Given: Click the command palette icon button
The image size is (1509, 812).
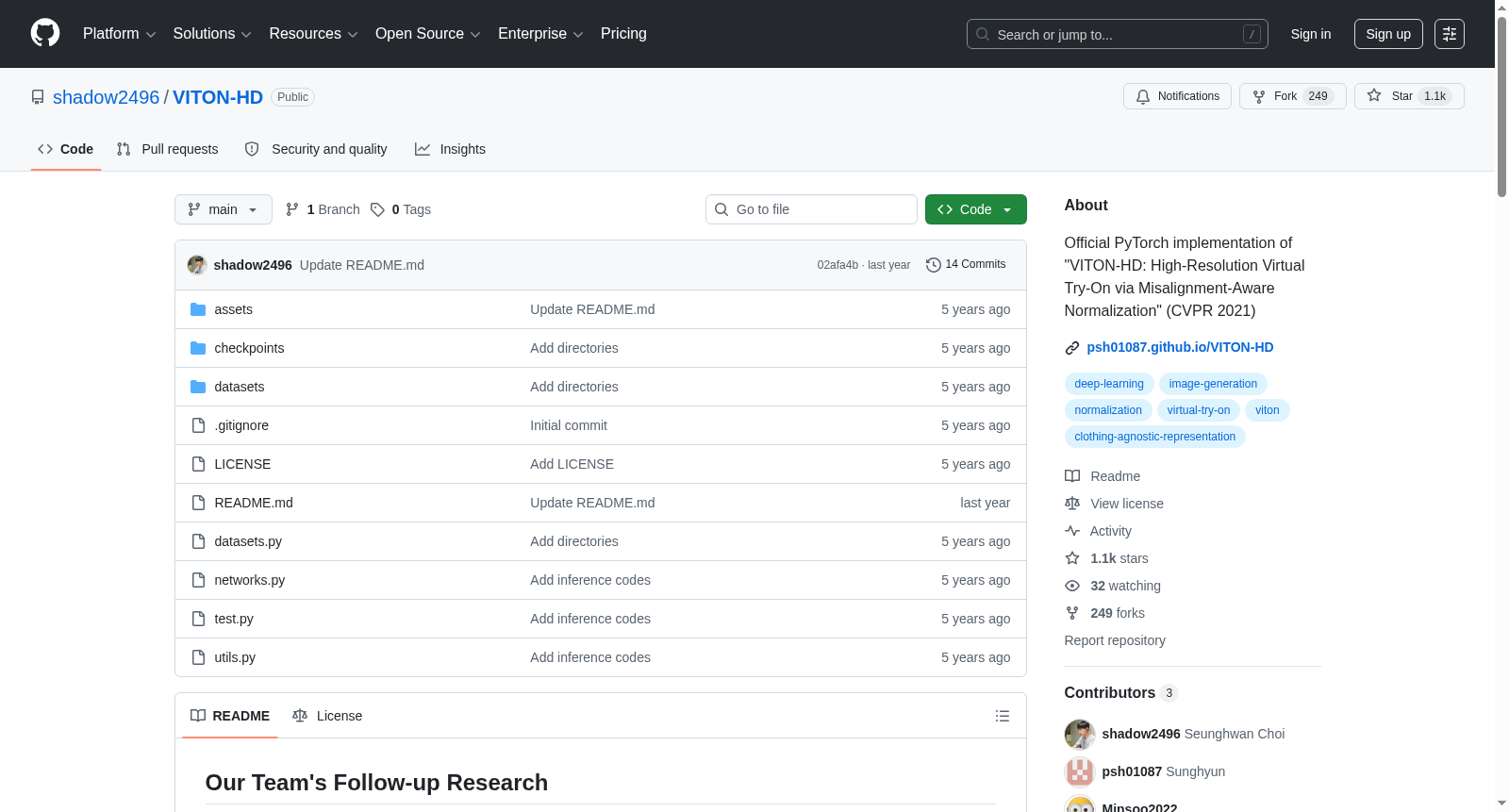Looking at the screenshot, I should pyautogui.click(x=1449, y=34).
